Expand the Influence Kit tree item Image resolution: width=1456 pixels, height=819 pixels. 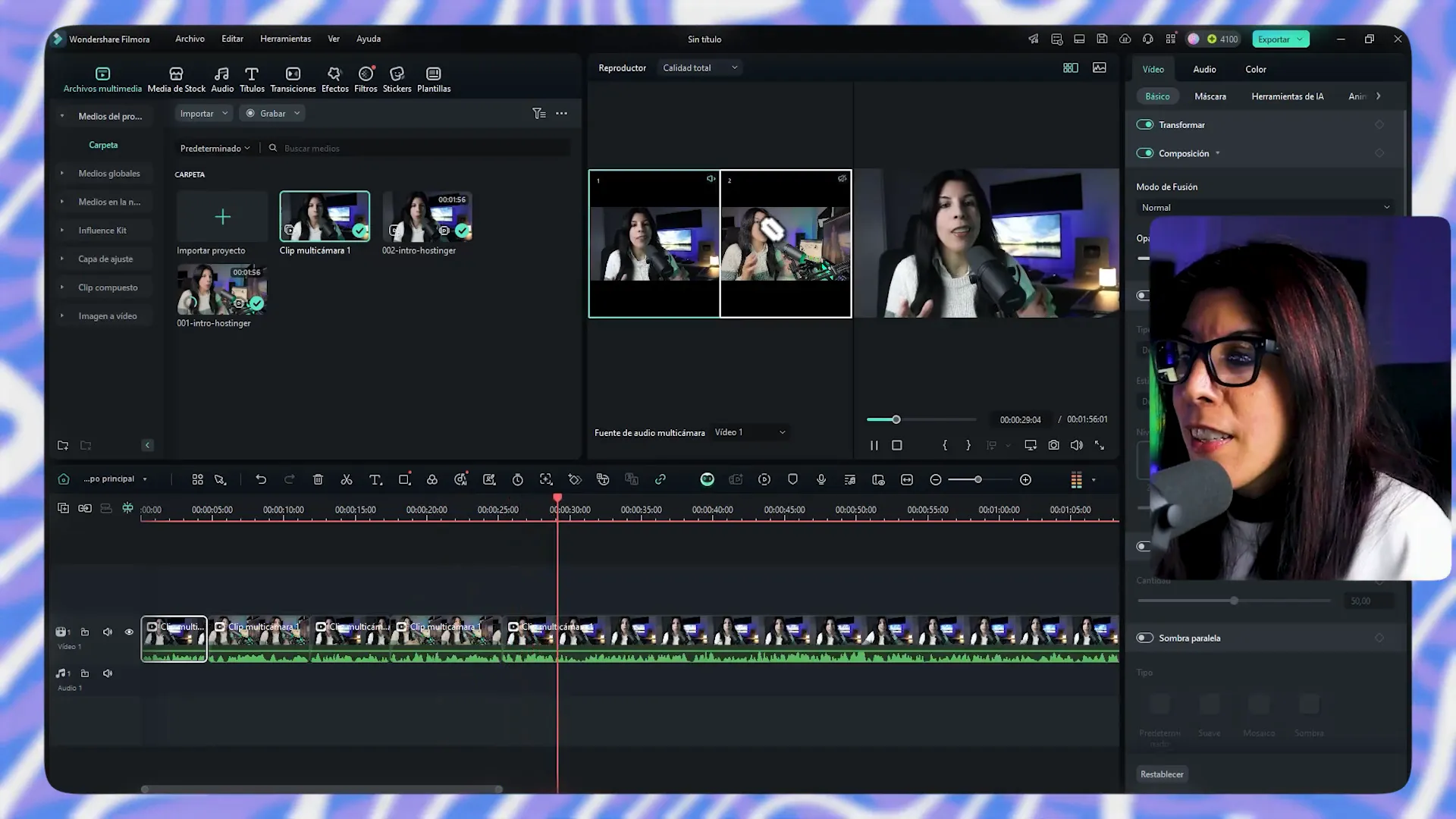coord(62,230)
